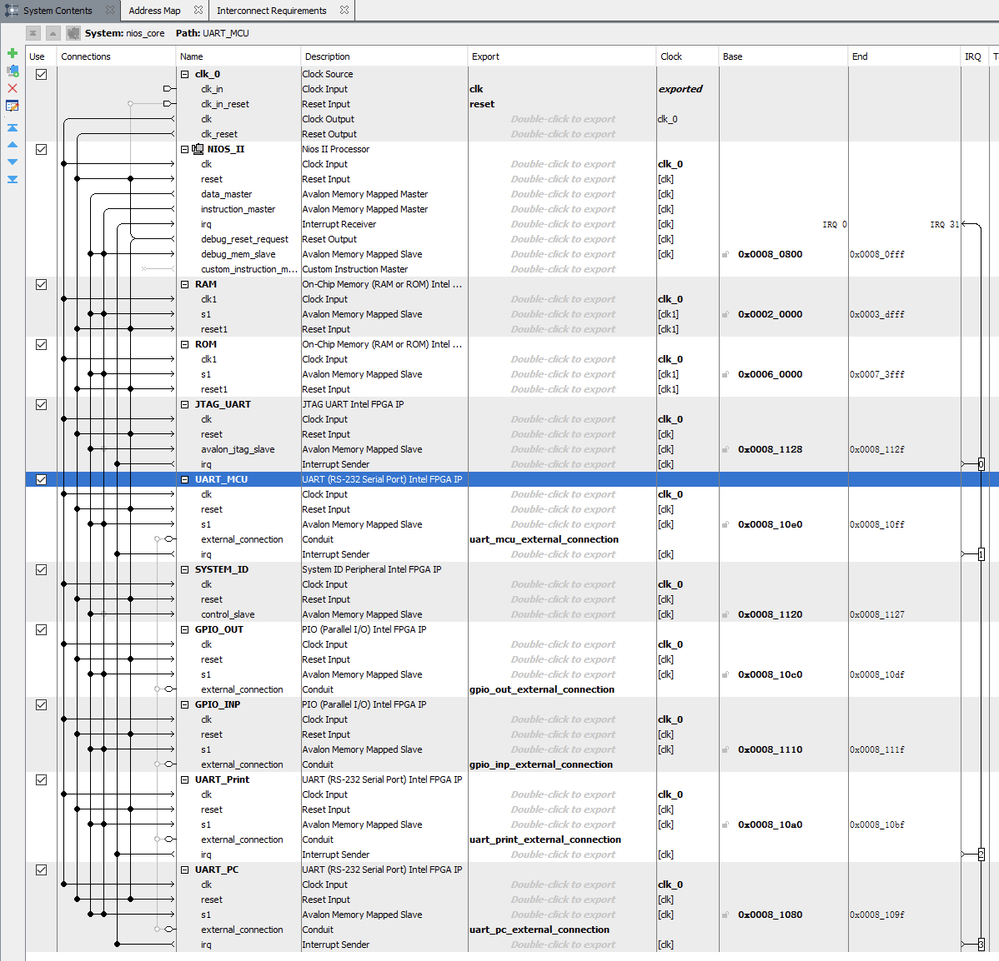This screenshot has width=999, height=961.
Task: Click the red X Remove icon
Action: click(x=12, y=88)
